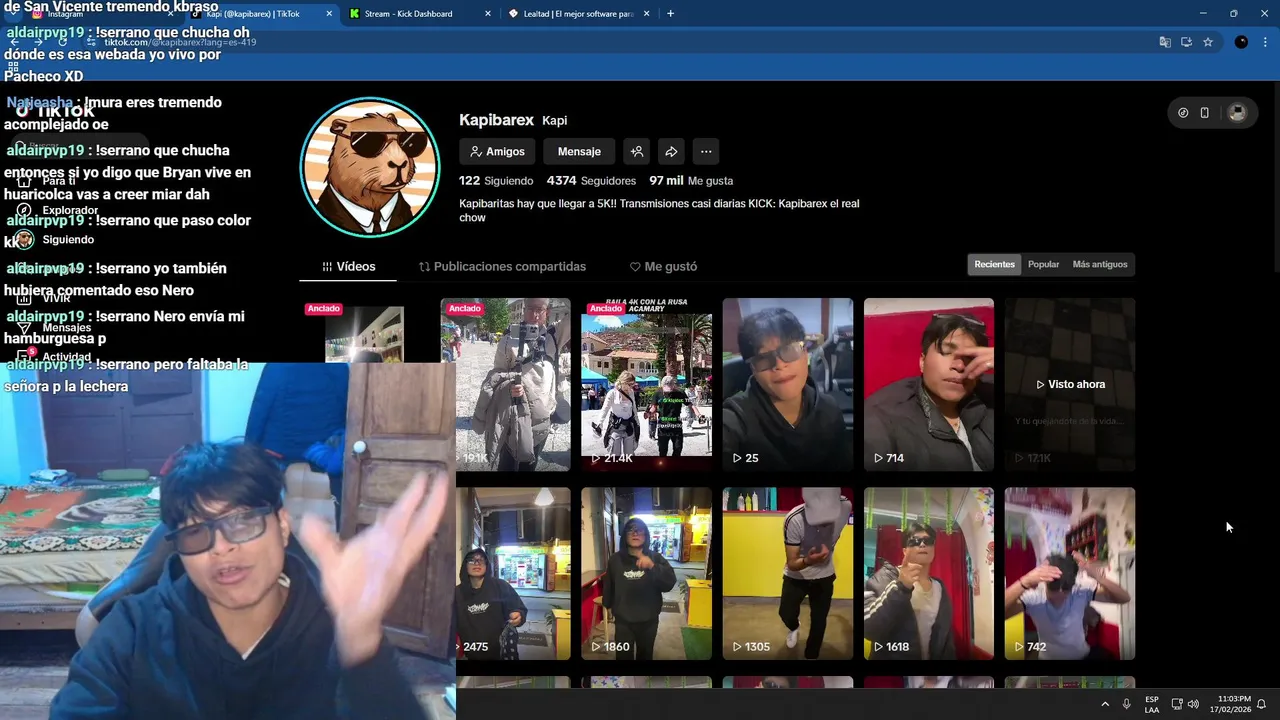Click the Amigos button on profile
This screenshot has height=720, width=1280.
[x=497, y=152]
